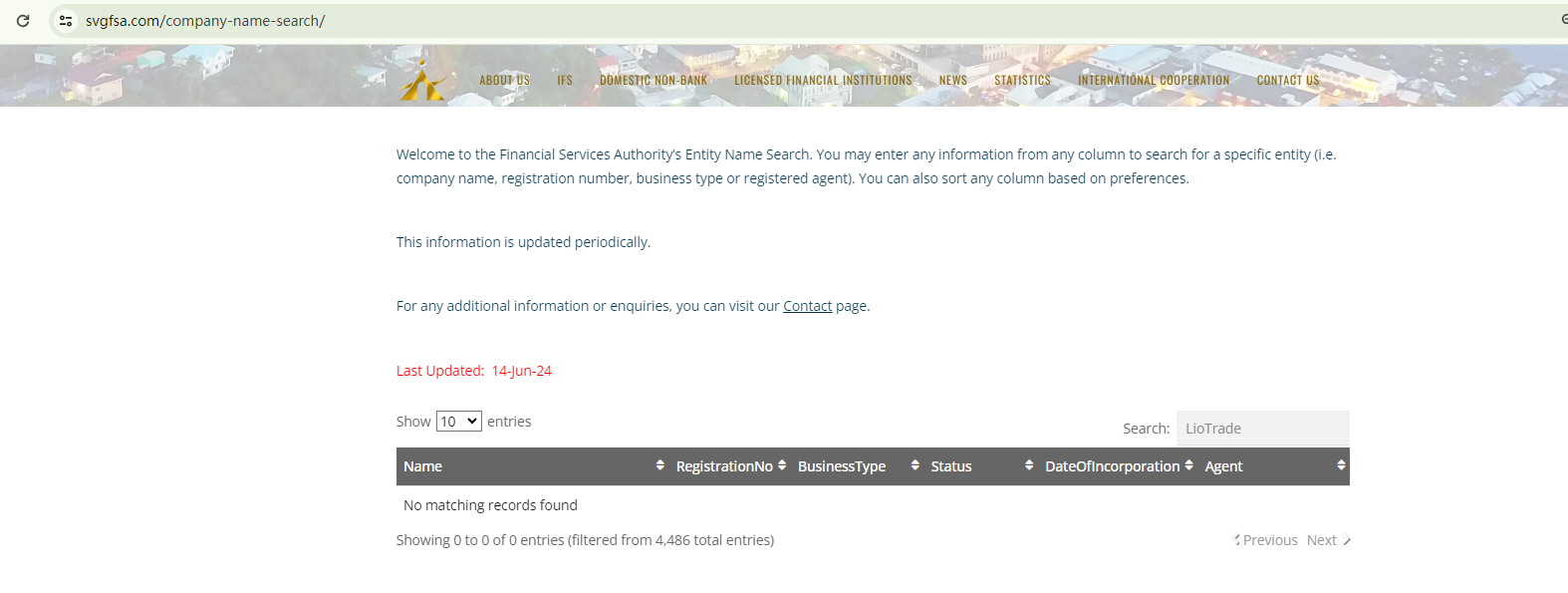Screen dimensions: 1568x593
Task: Click the Next pagination button
Action: tap(1328, 540)
